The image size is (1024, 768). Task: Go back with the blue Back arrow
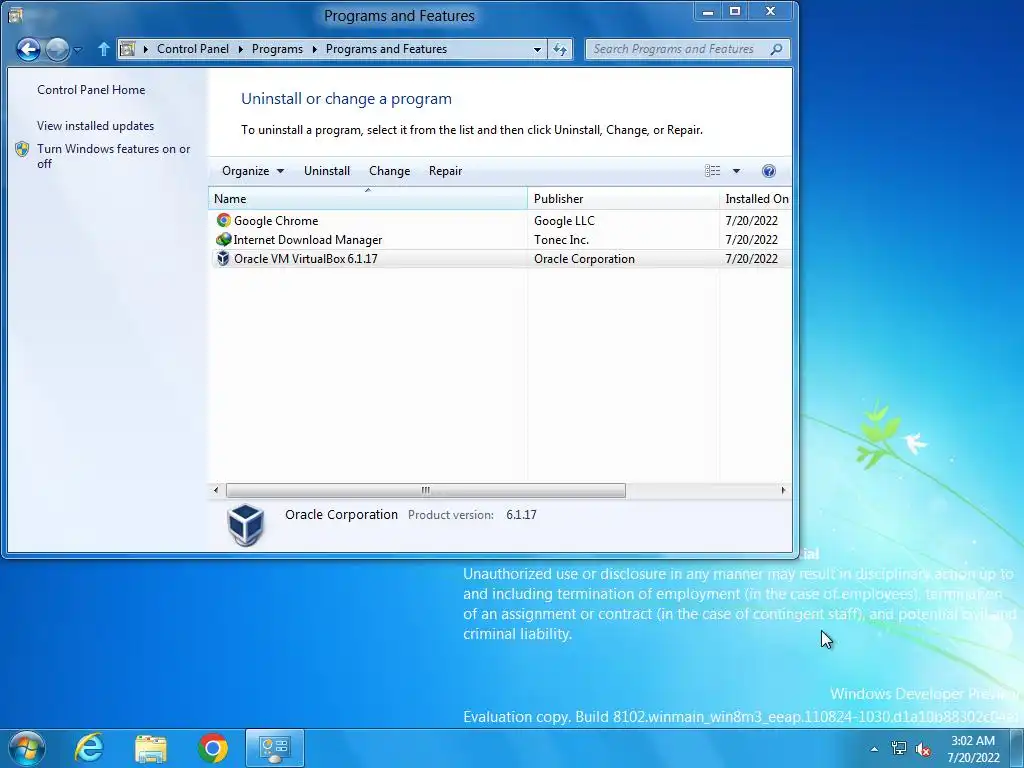[28, 49]
